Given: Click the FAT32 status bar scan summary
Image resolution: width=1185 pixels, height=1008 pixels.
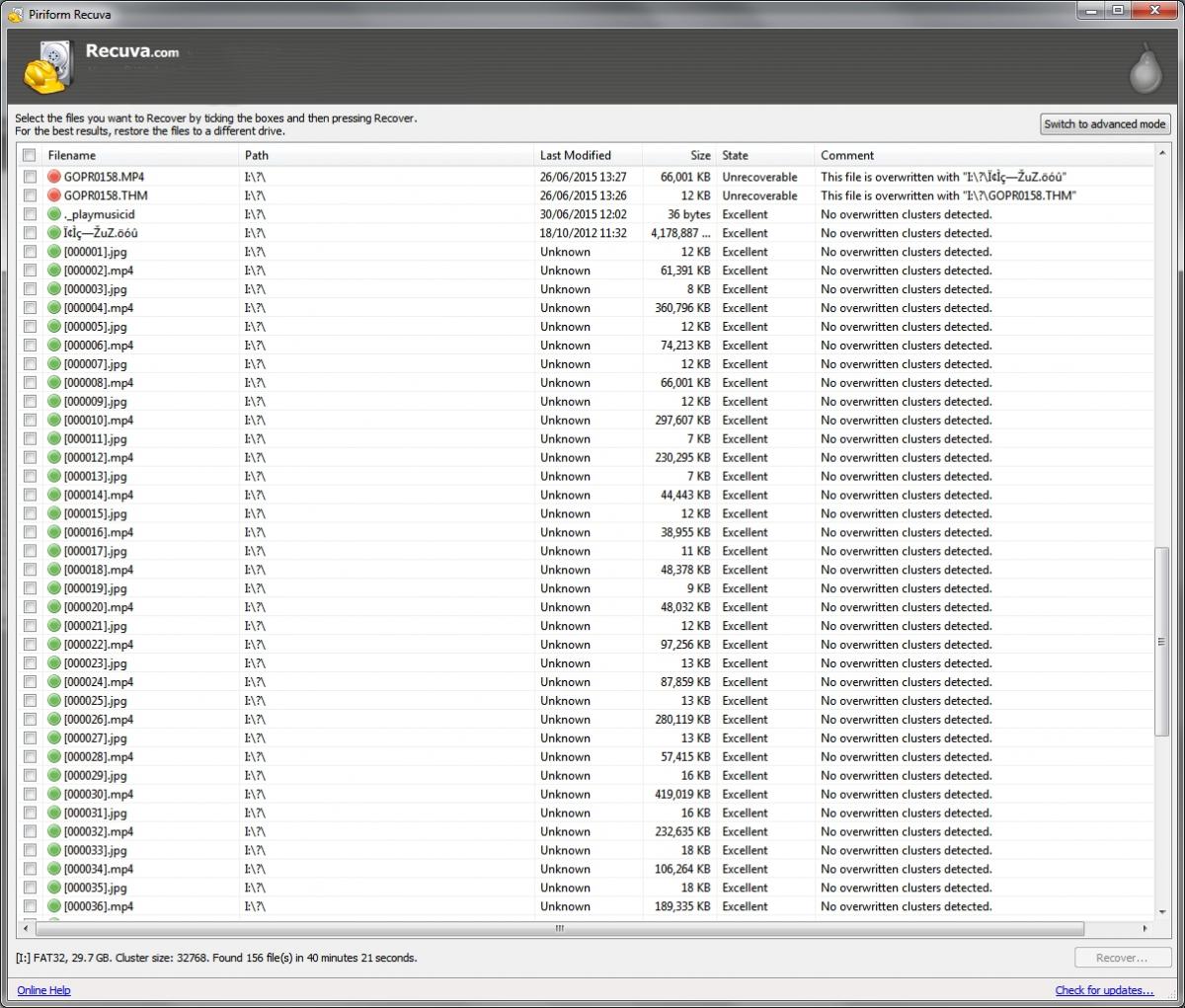Looking at the screenshot, I should click(216, 958).
